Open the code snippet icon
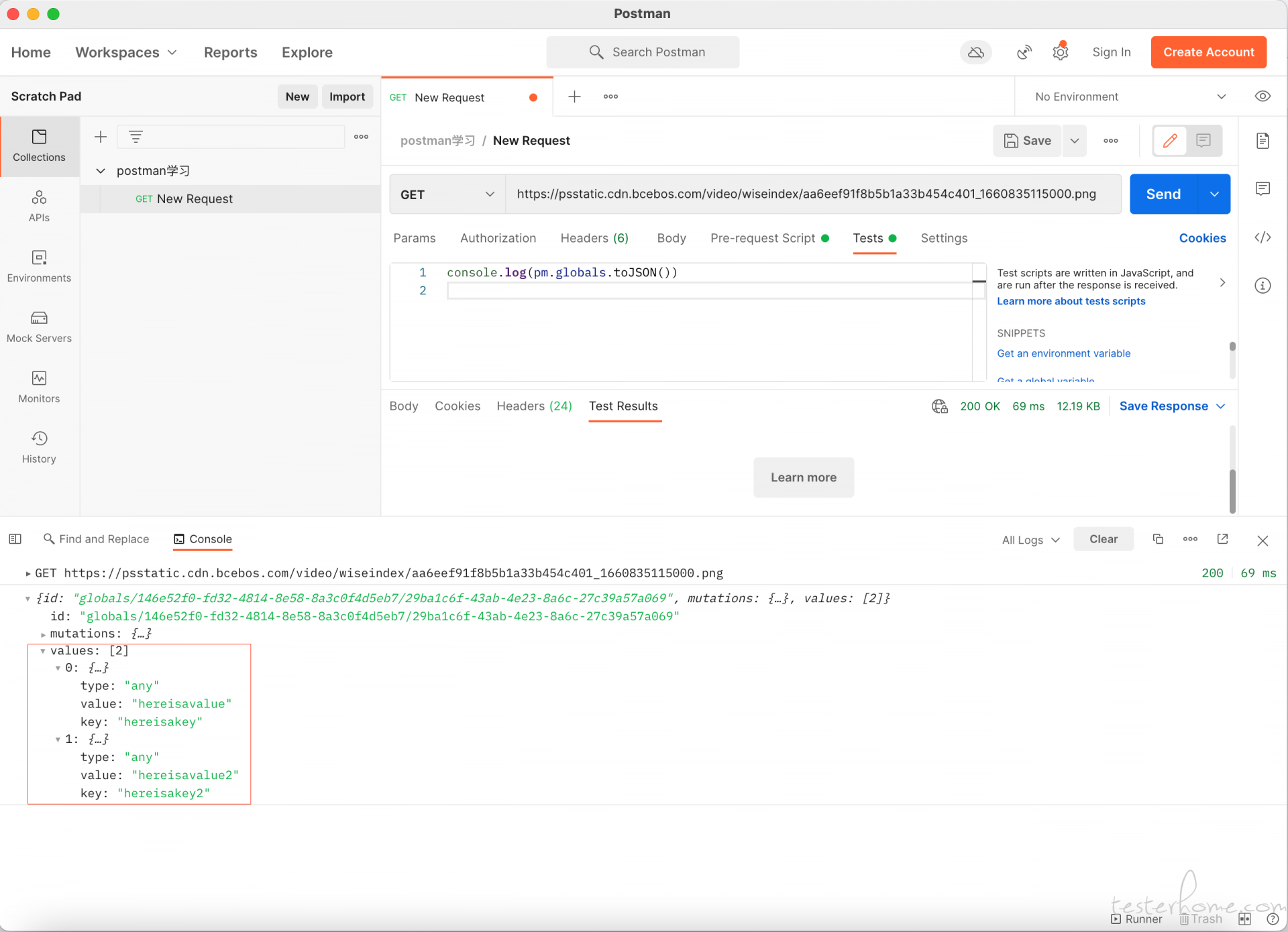This screenshot has height=932, width=1288. [x=1263, y=237]
